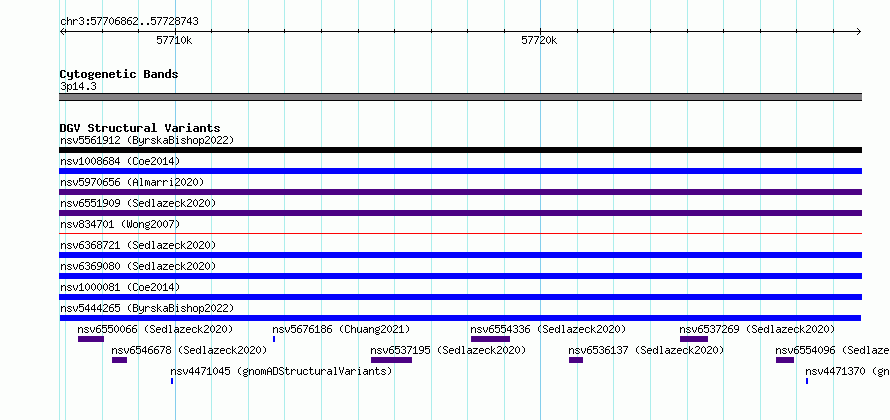The height and width of the screenshot is (420, 890).
Task: Select the blue nsv6368721 variant bar
Action: [x=460, y=255]
